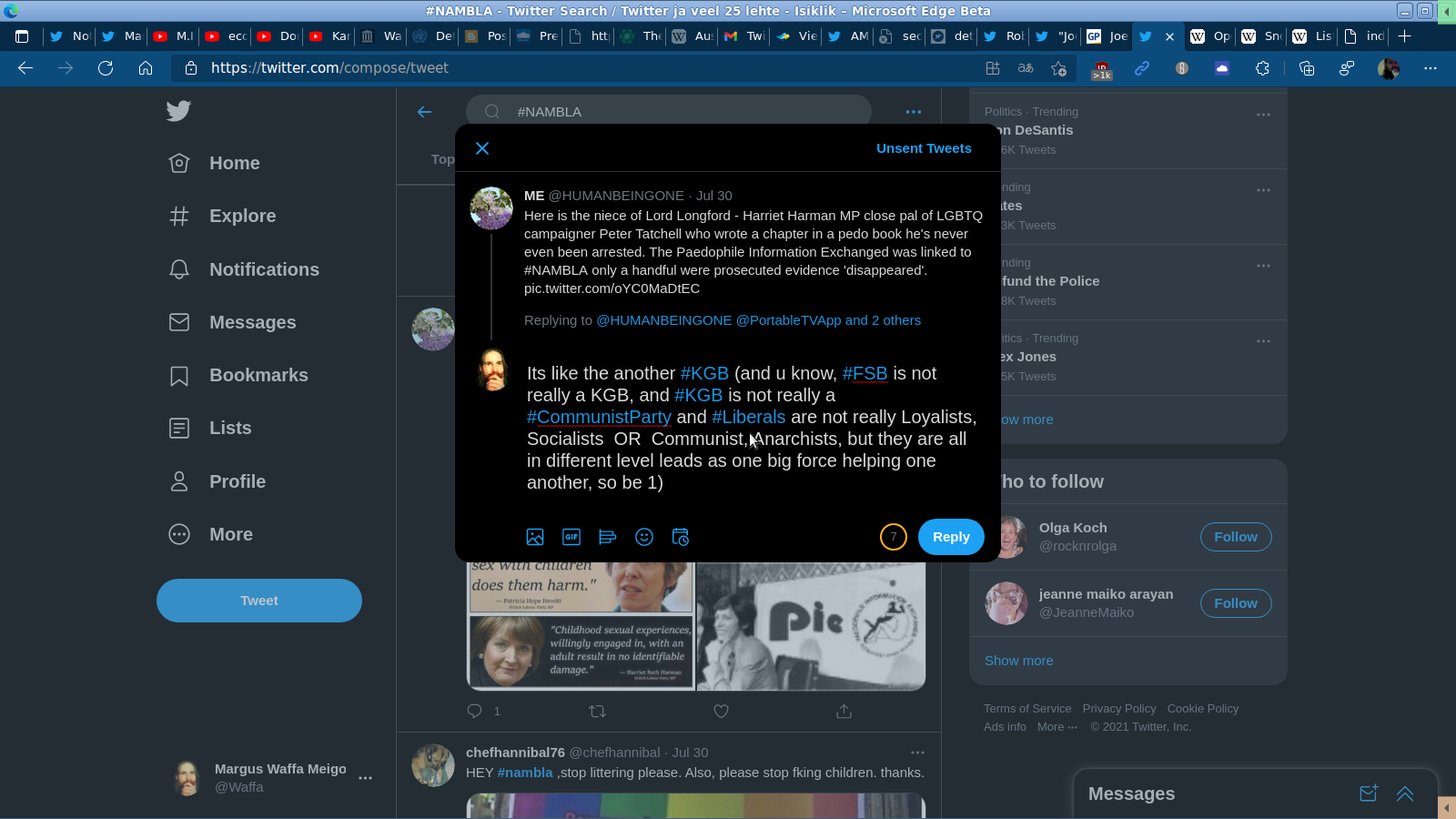Close the reply compose dialog
The width and height of the screenshot is (1456, 819).
[x=482, y=148]
